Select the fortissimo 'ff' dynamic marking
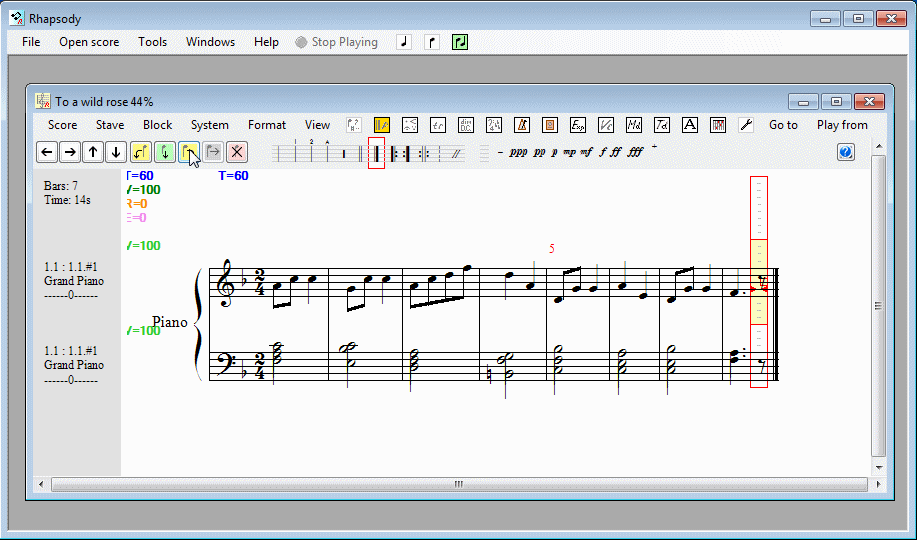 click(x=616, y=152)
